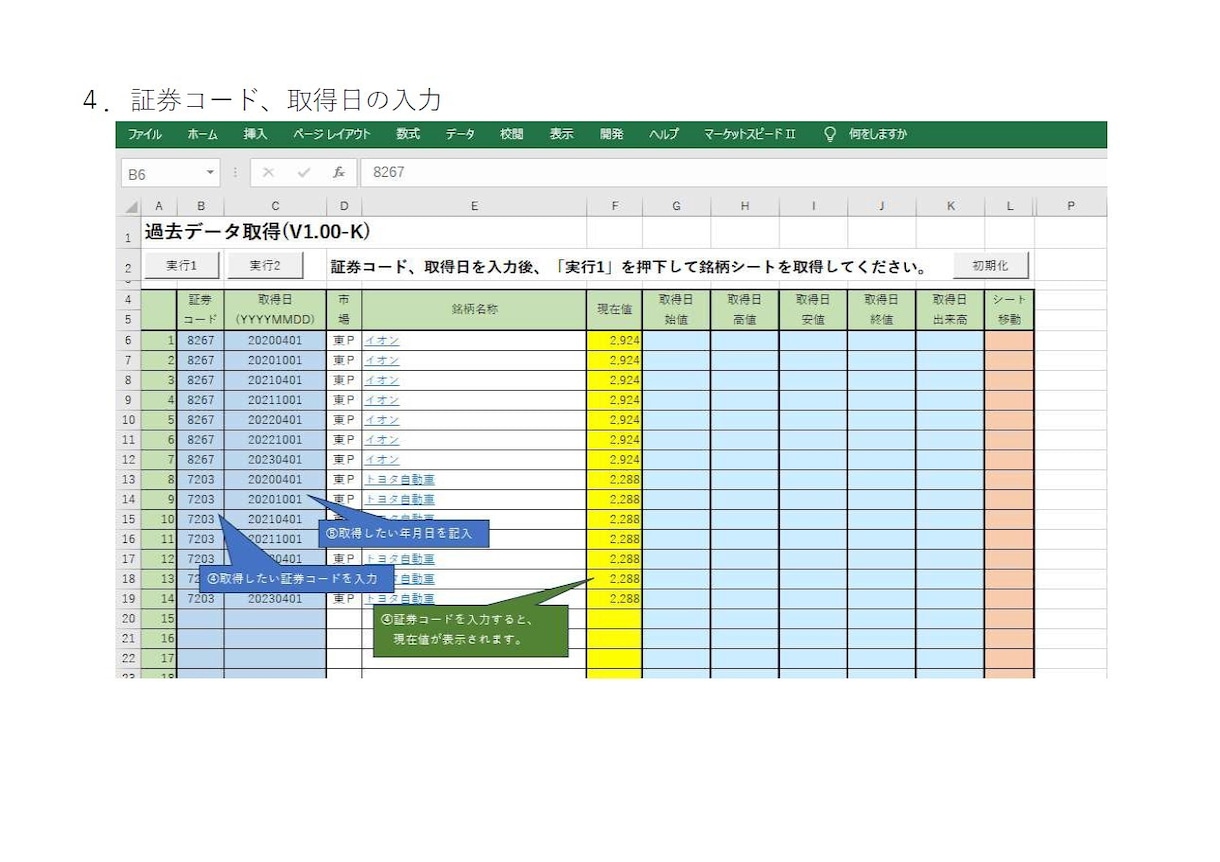Click the 取得日 出来高 heading cell

[x=950, y=310]
